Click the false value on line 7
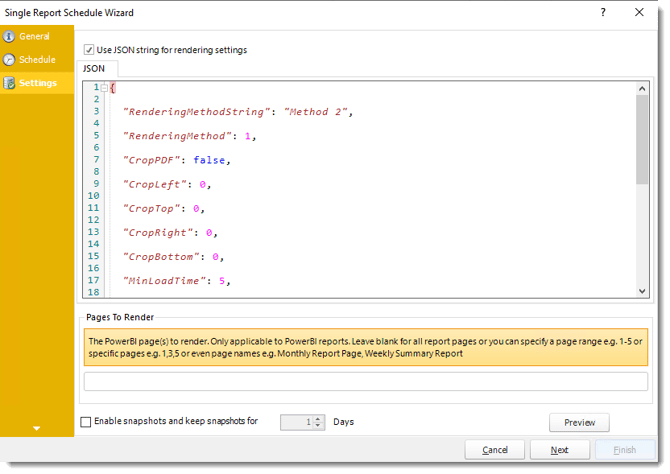This screenshot has width=670, height=474. (209, 160)
